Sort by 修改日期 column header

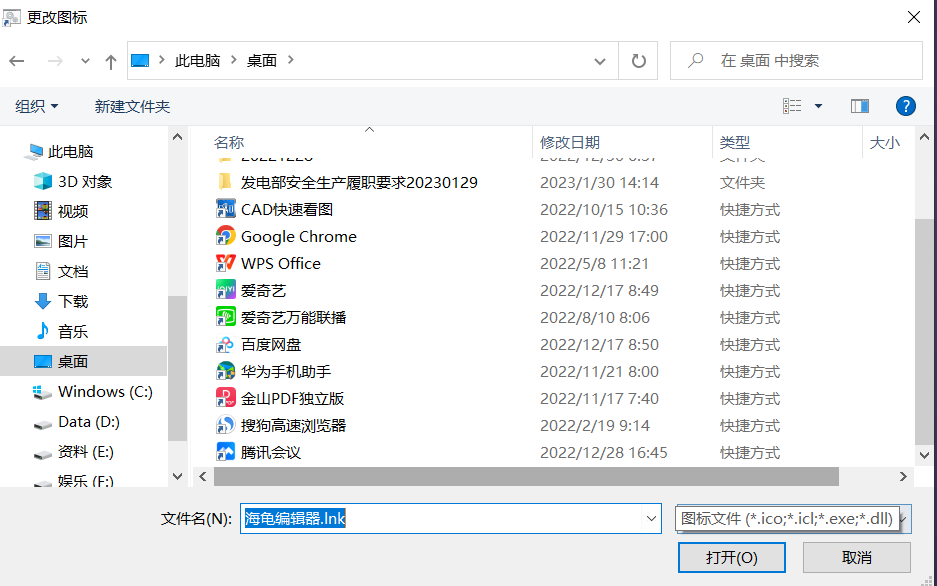[x=569, y=142]
